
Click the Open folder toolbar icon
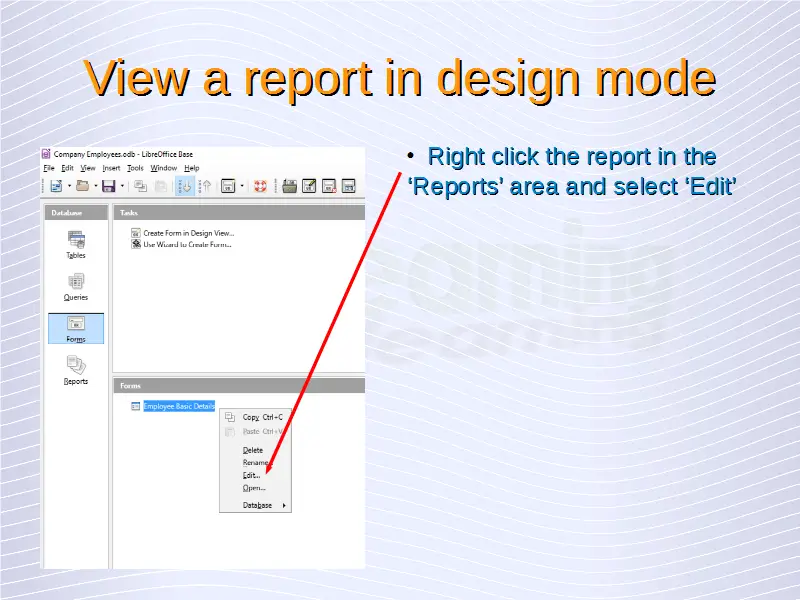[x=81, y=186]
